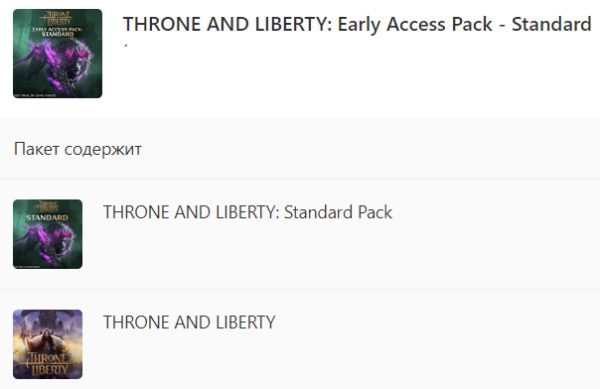600x389 pixels.
Task: Open the THRONE AND LIBERTY base game thumbnail
Action: click(47, 344)
